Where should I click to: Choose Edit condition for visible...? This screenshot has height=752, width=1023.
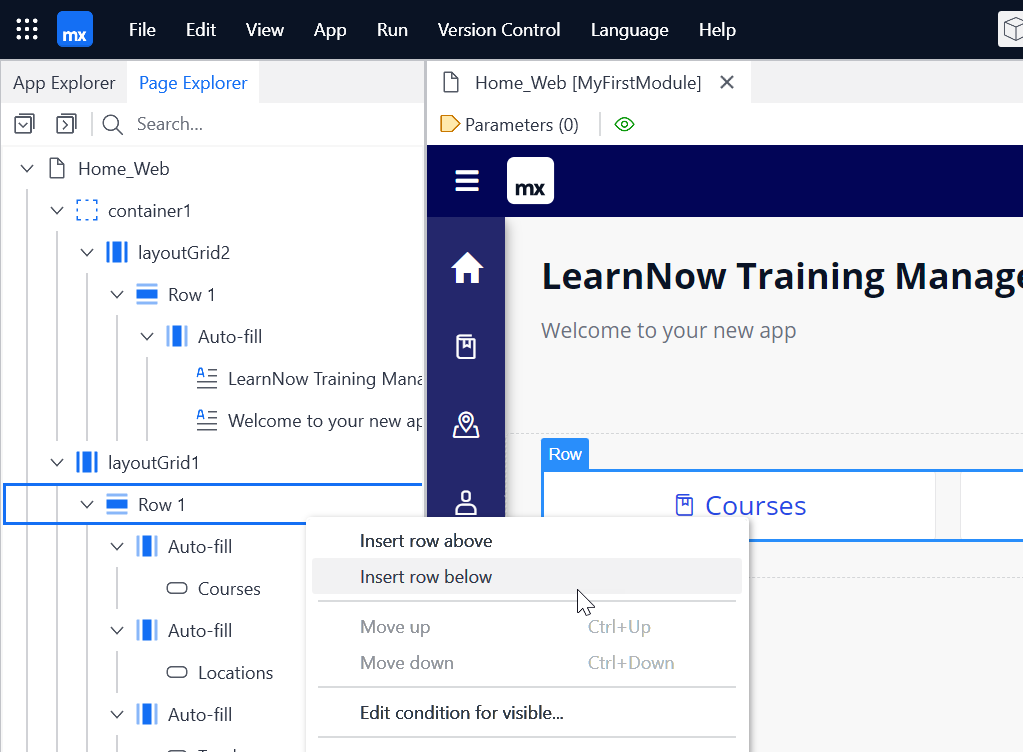click(x=527, y=713)
